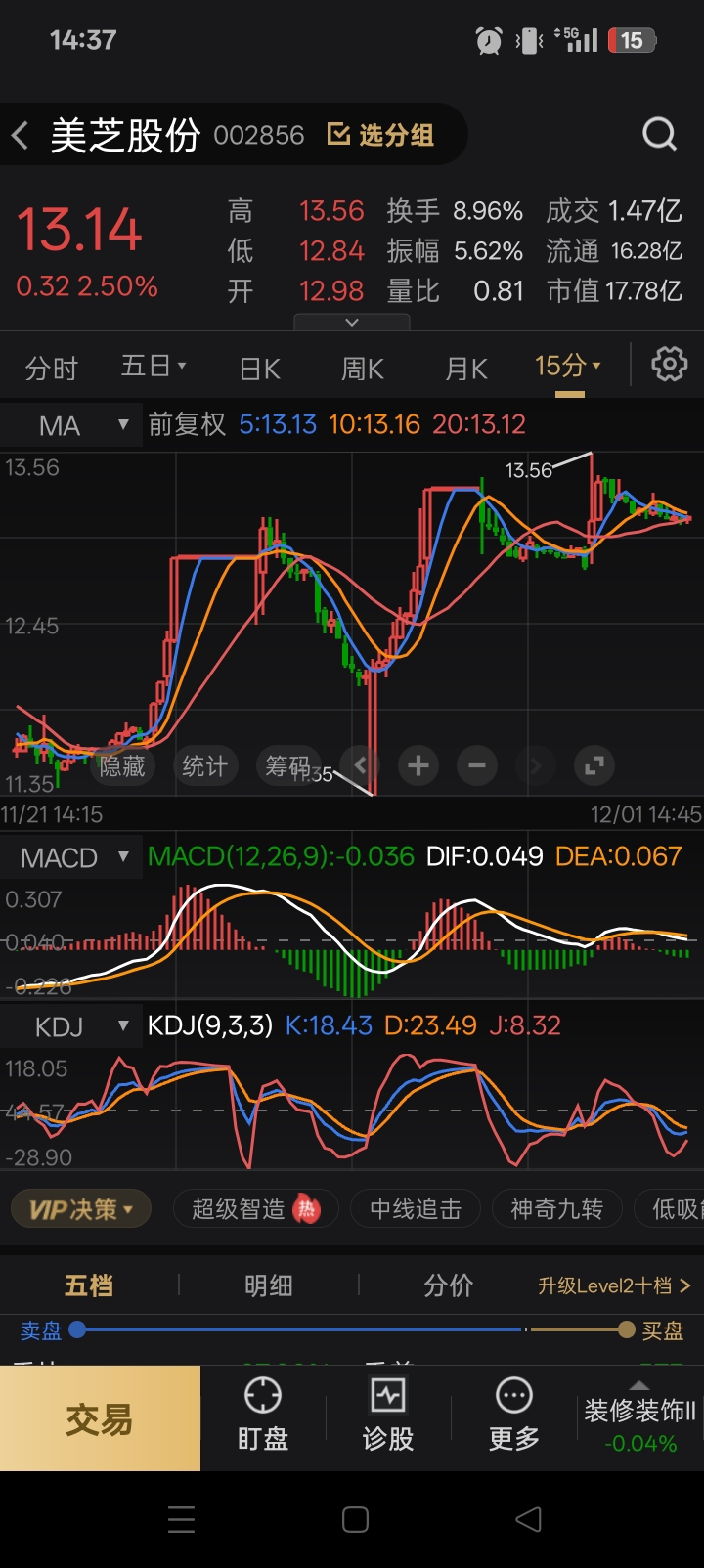Select the 中线追击 strategy chip
This screenshot has width=704, height=1568.
pyautogui.click(x=416, y=1209)
